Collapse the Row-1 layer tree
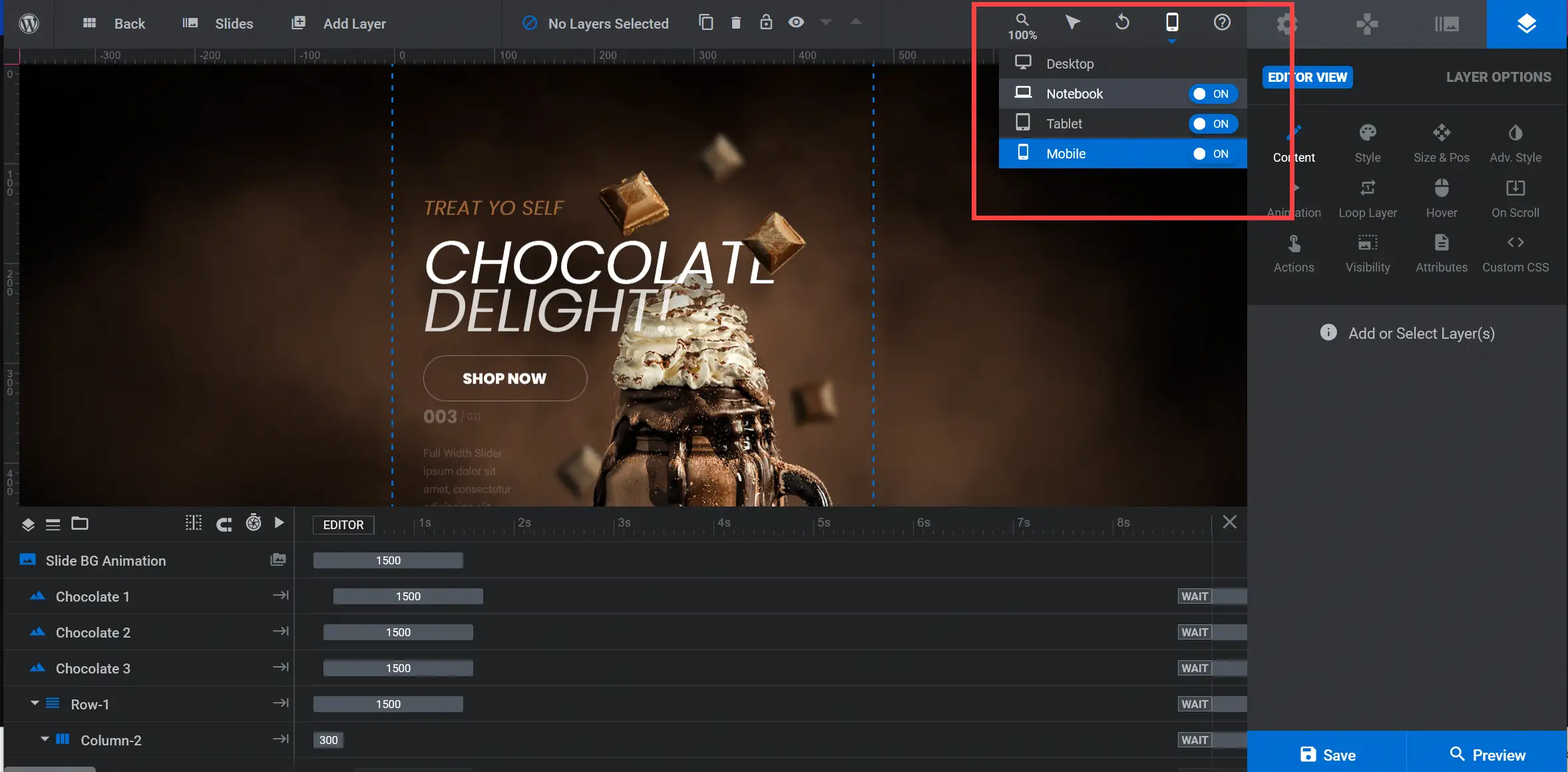Screen dimensions: 1568x772 (x=35, y=703)
